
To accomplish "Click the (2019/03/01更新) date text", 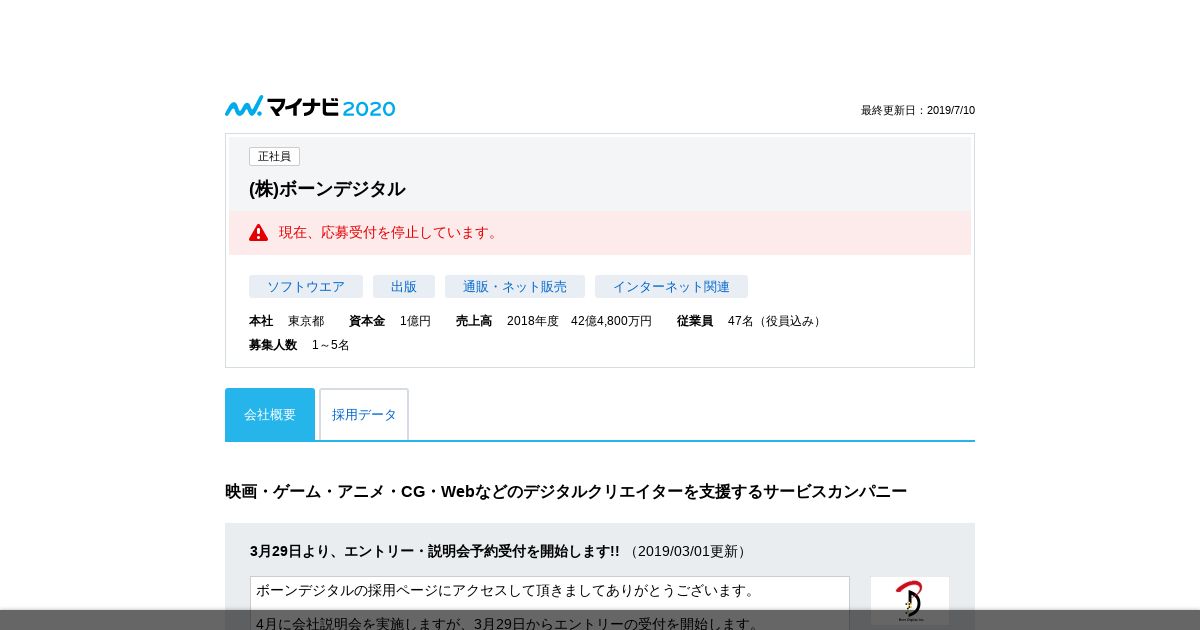I will point(688,551).
